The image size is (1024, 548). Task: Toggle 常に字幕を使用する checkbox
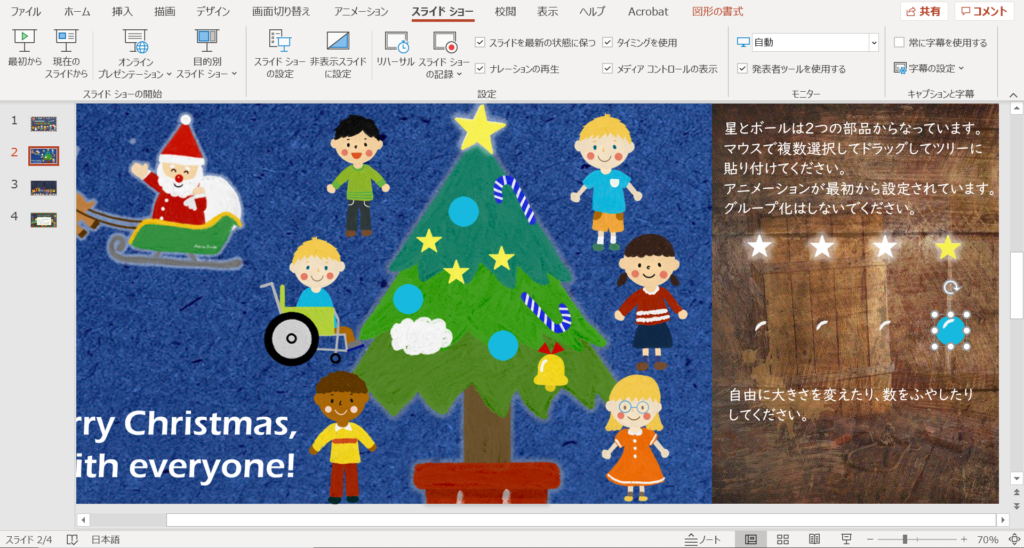[x=899, y=42]
